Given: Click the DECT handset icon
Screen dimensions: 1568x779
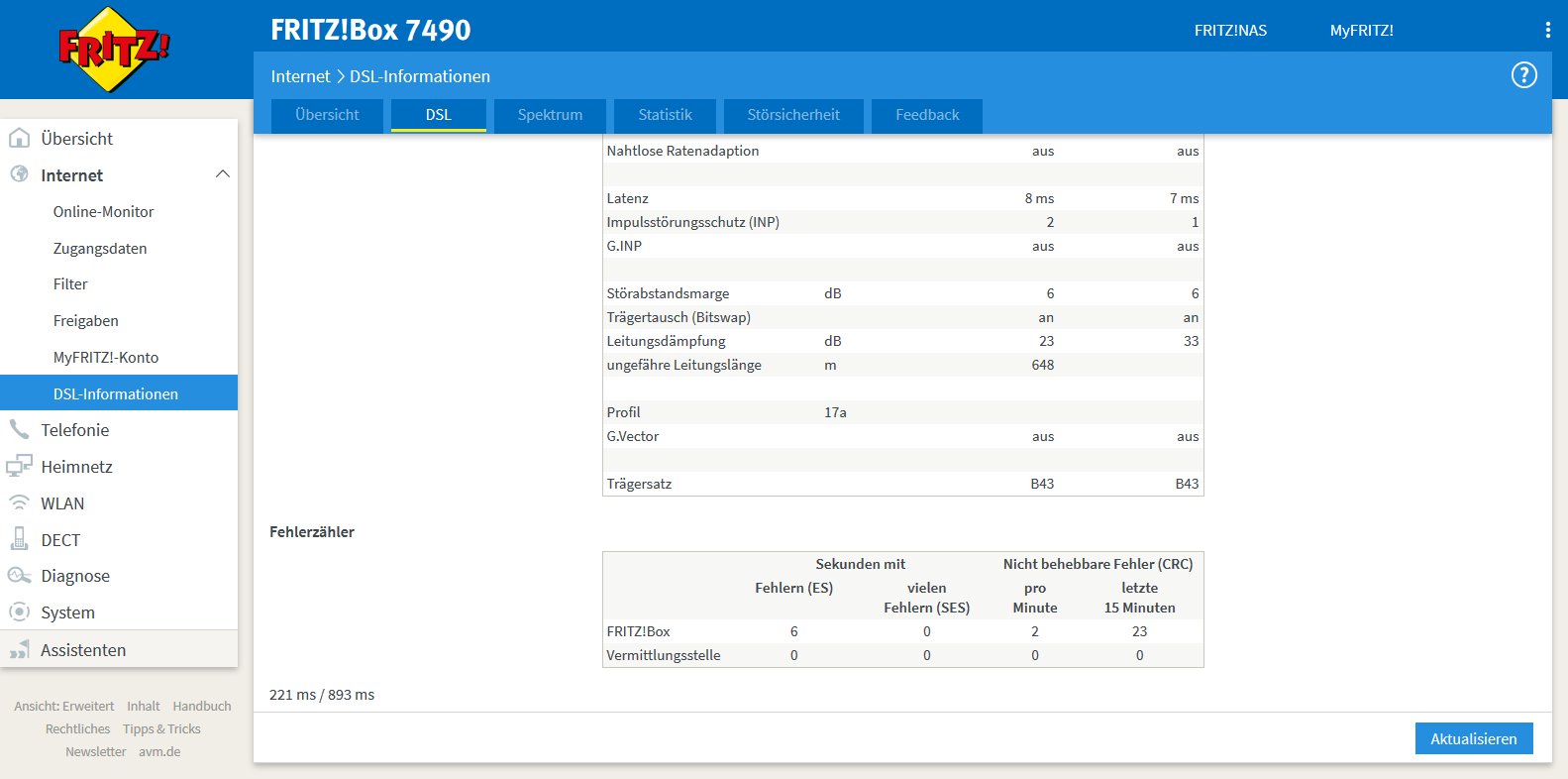Looking at the screenshot, I should click(19, 539).
